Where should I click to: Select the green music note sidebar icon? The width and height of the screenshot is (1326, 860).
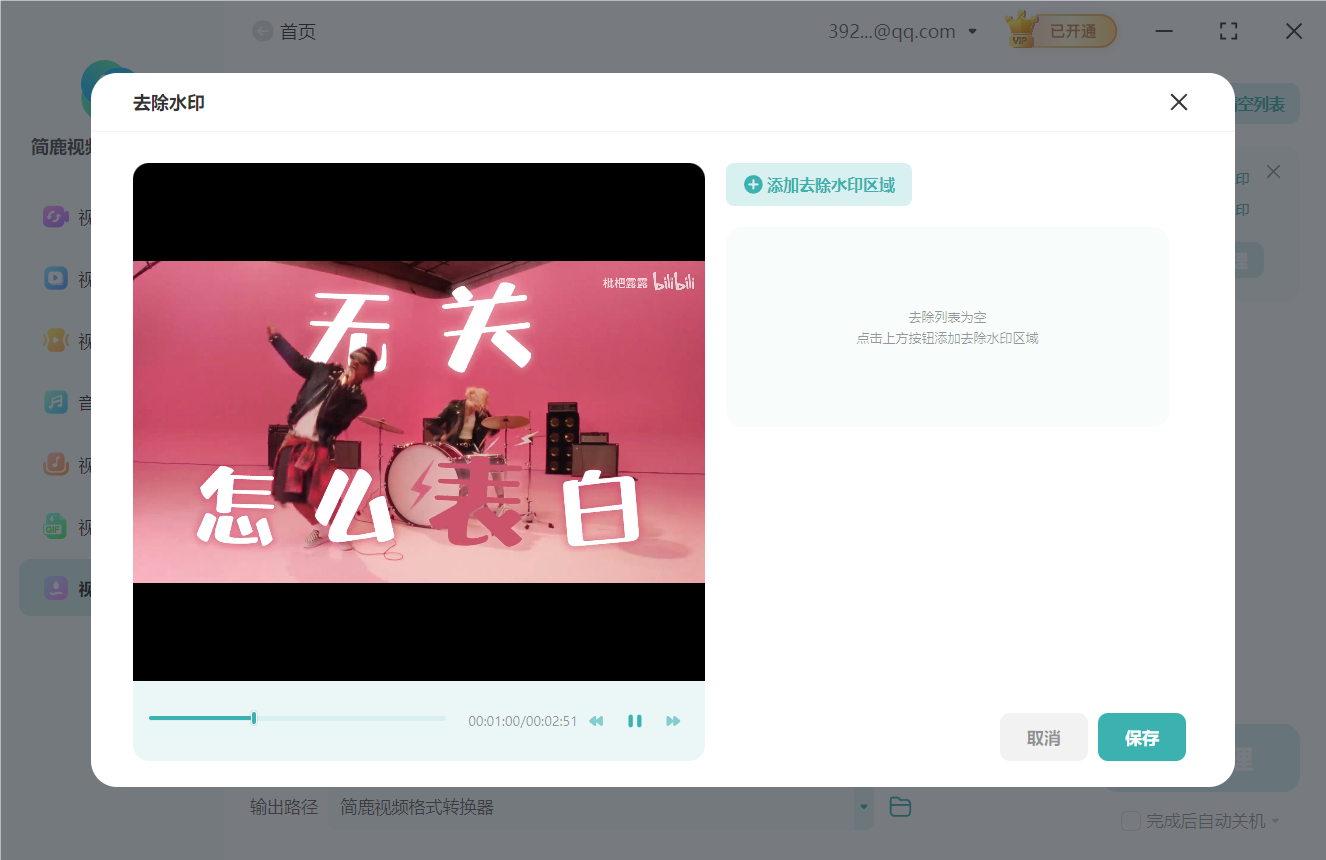click(x=55, y=402)
